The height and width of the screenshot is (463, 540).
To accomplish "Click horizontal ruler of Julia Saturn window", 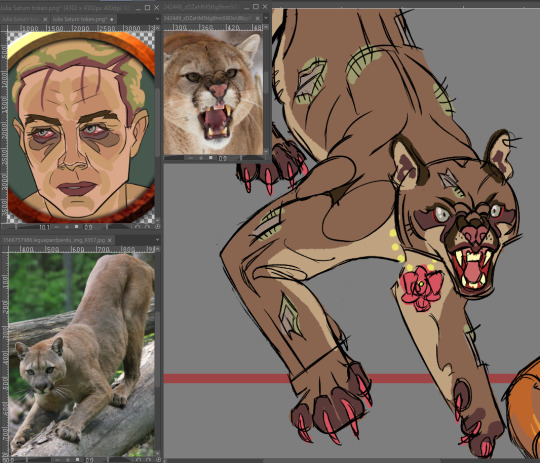I will 81,28.
